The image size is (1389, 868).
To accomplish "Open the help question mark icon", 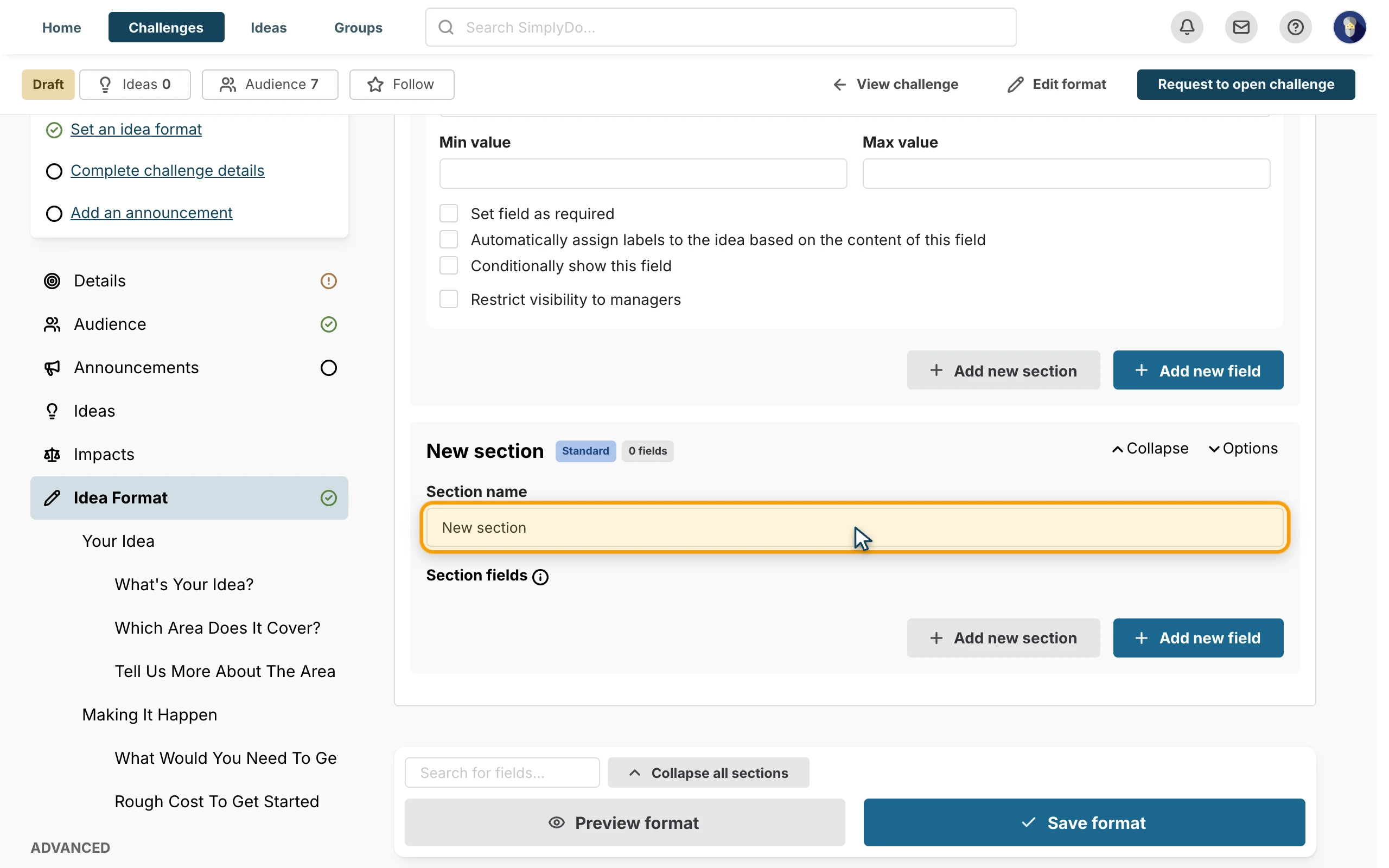I will point(1296,27).
